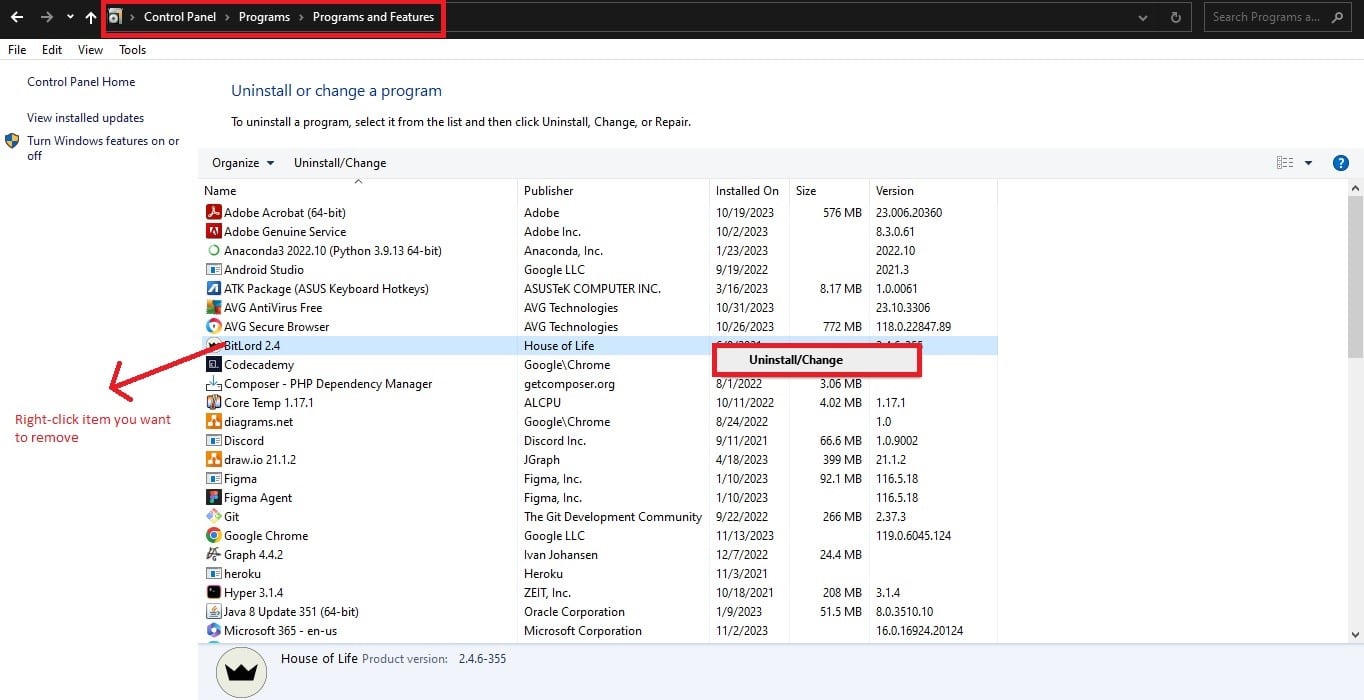
Task: Click the Graph 4.4.2 icon
Action: point(213,554)
